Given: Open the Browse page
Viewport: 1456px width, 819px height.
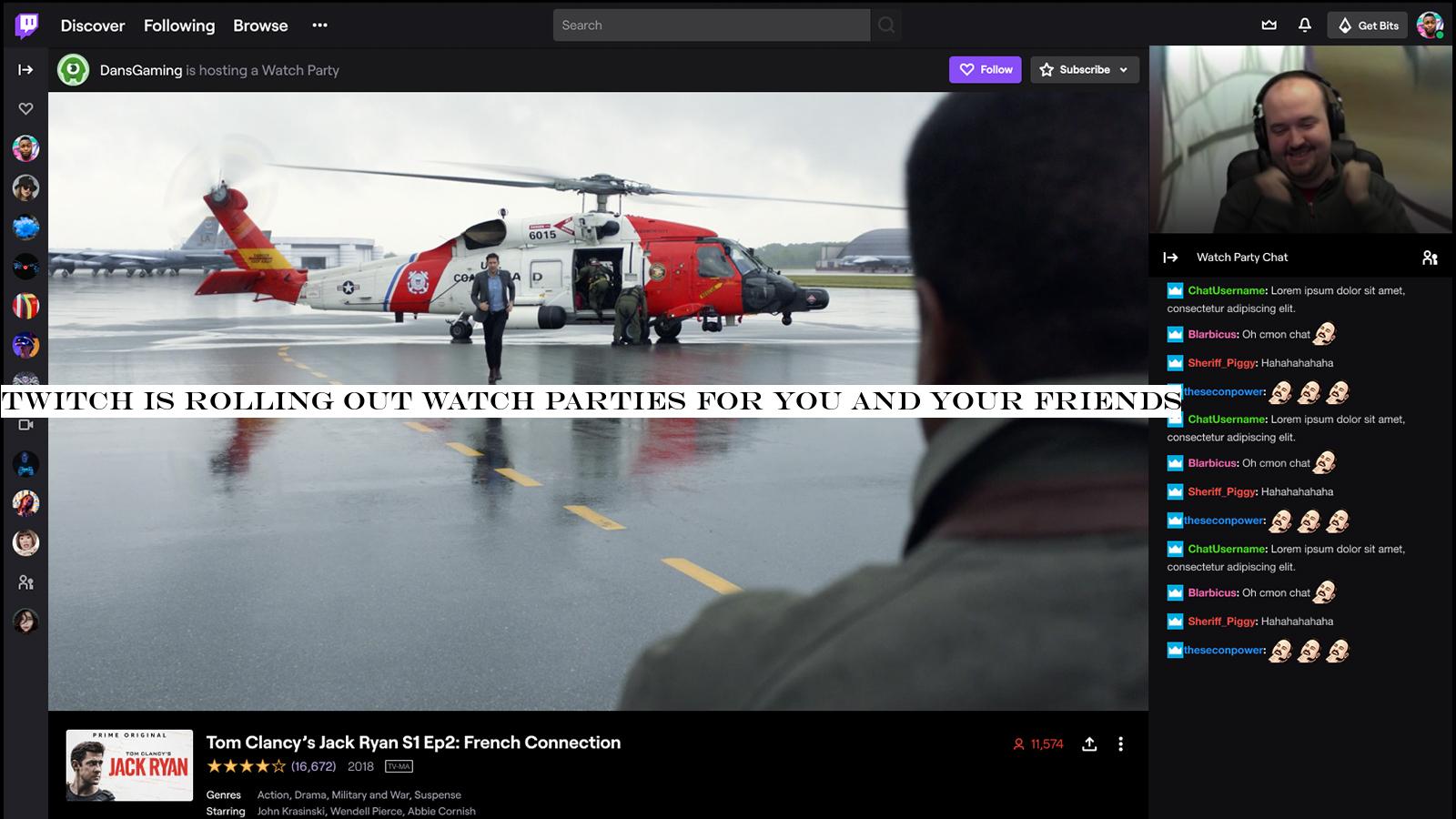Looking at the screenshot, I should 260,25.
